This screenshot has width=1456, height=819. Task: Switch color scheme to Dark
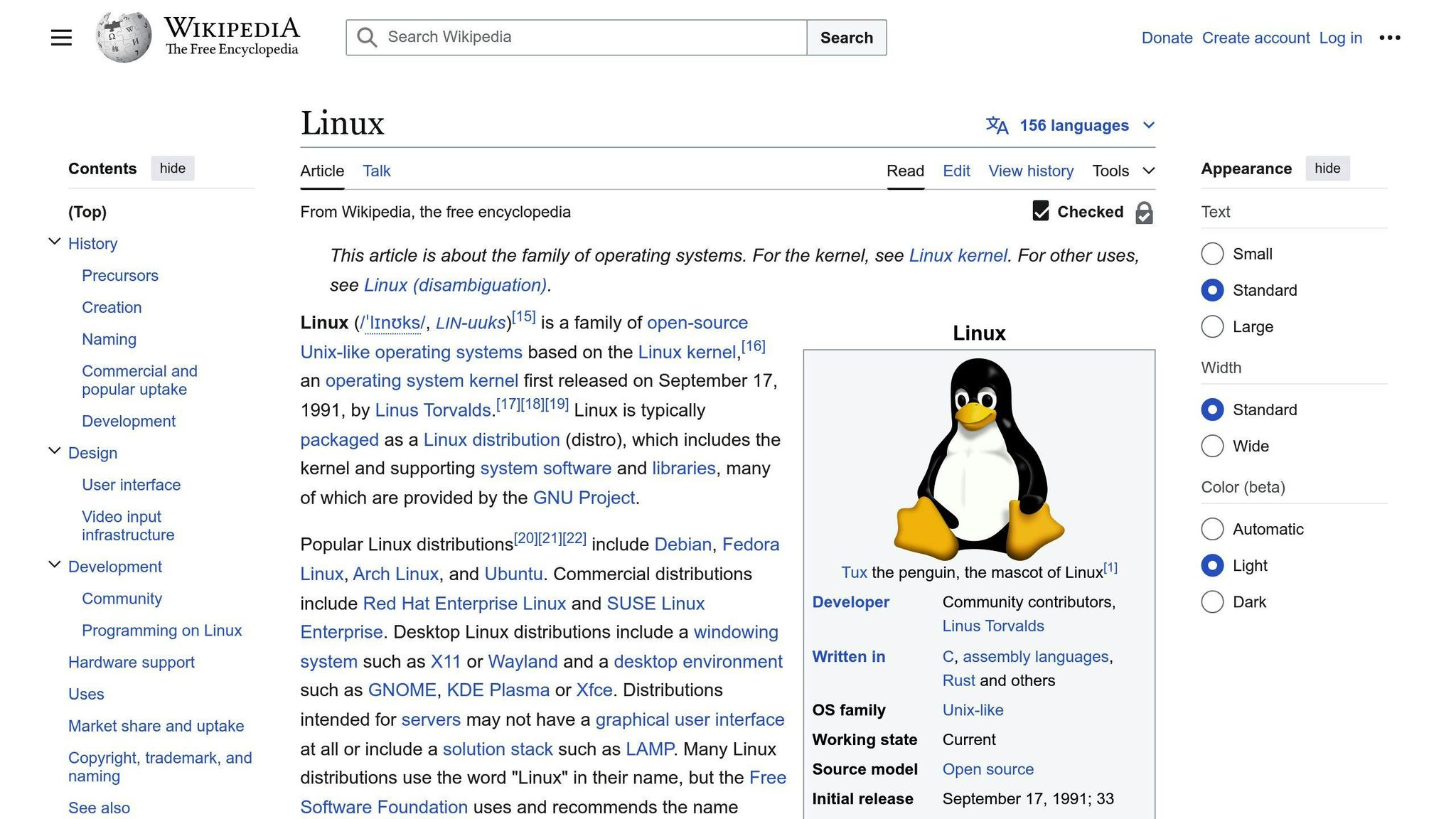click(1212, 601)
